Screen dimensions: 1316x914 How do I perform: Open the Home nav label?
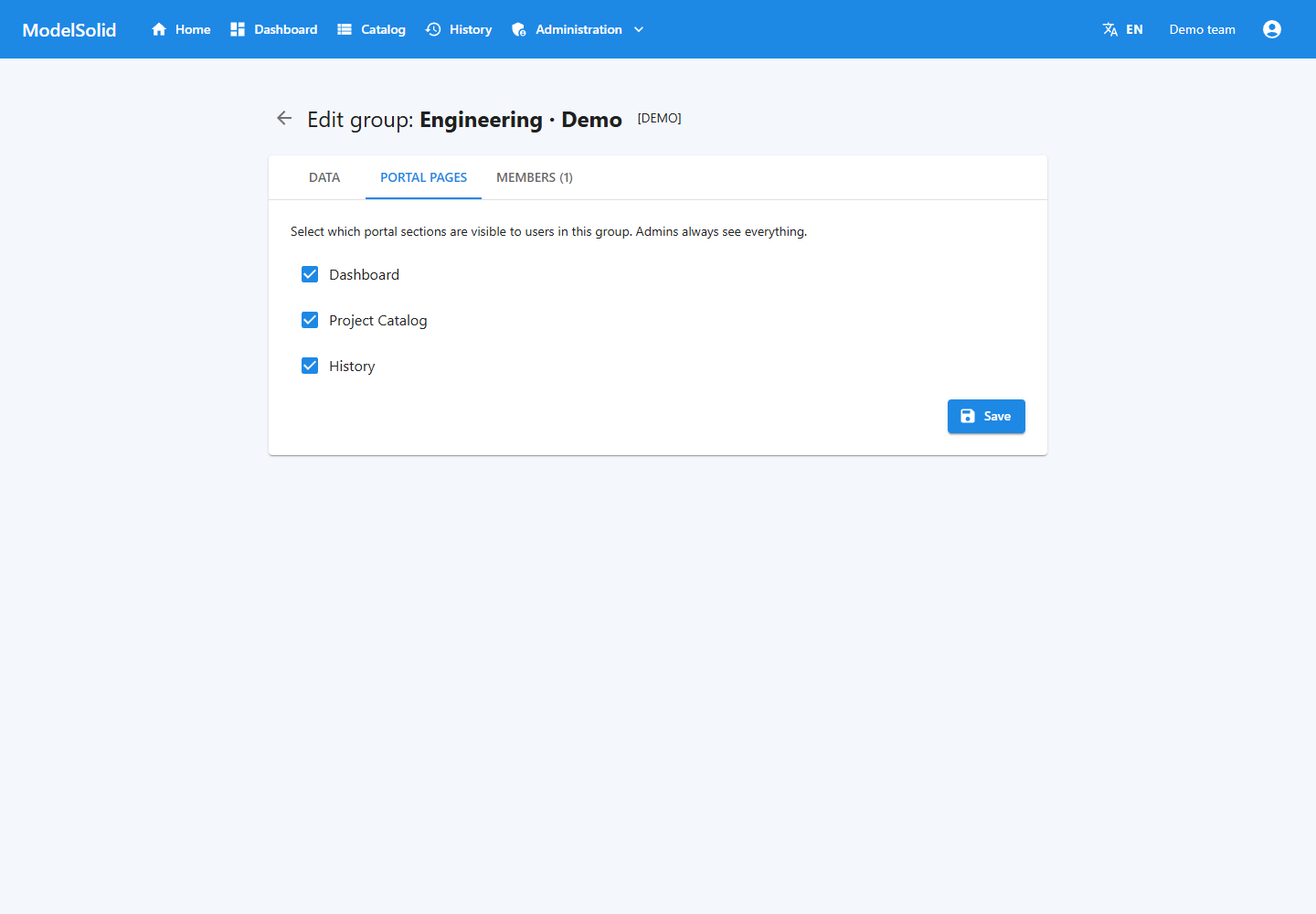click(x=193, y=29)
